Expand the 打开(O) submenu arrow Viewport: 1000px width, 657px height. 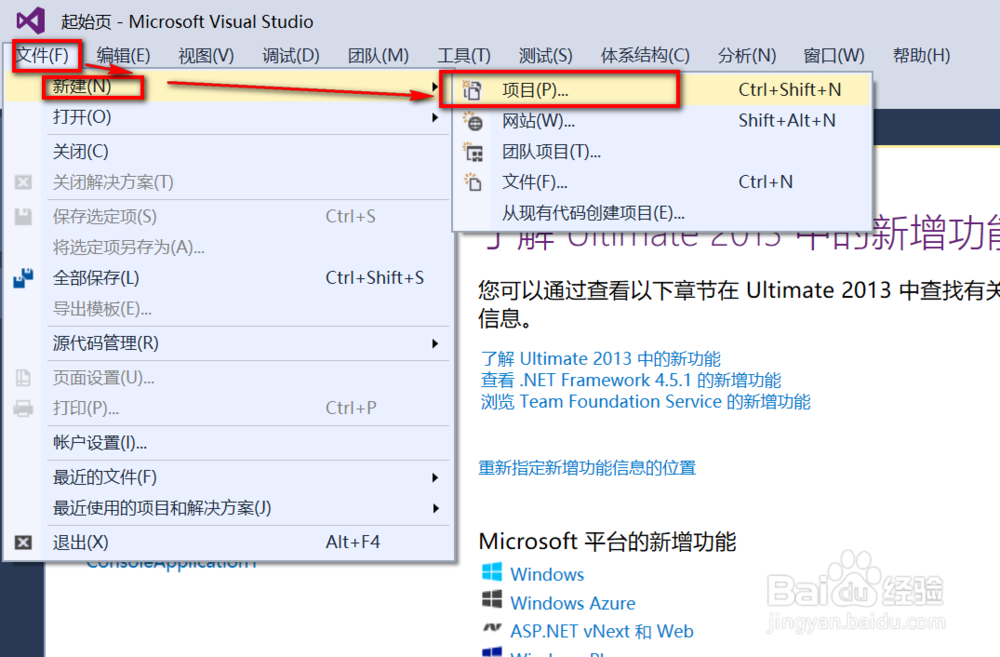tap(435, 117)
